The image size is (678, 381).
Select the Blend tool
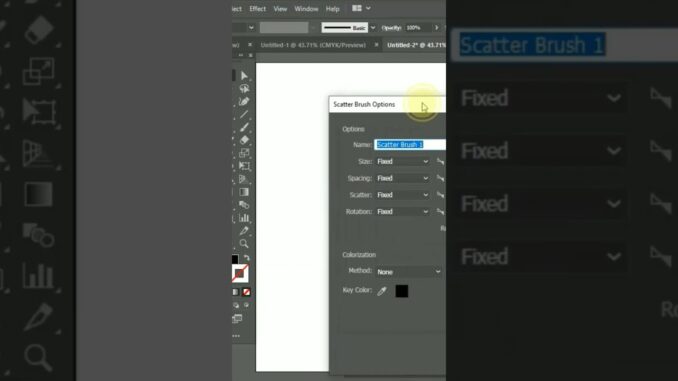[244, 205]
